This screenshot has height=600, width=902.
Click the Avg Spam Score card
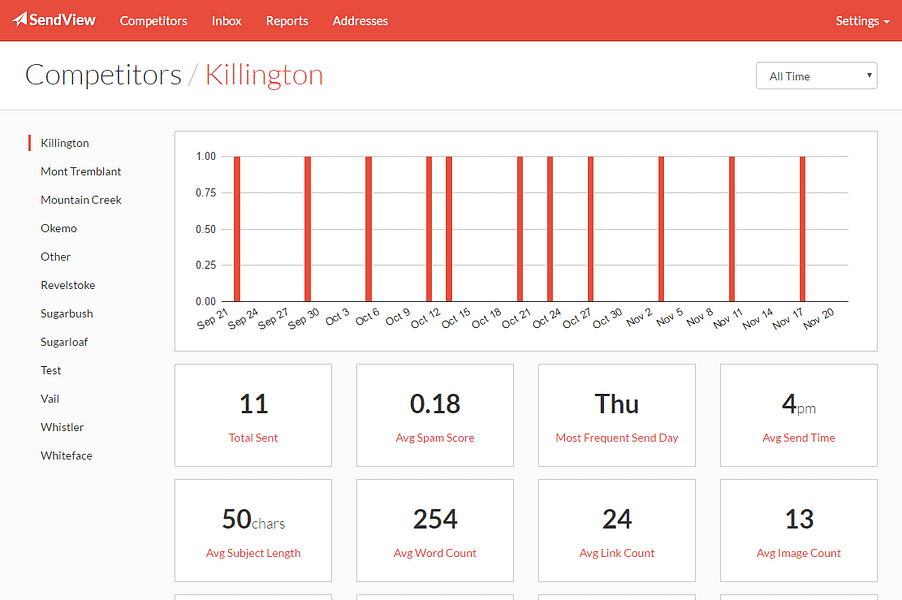435,415
